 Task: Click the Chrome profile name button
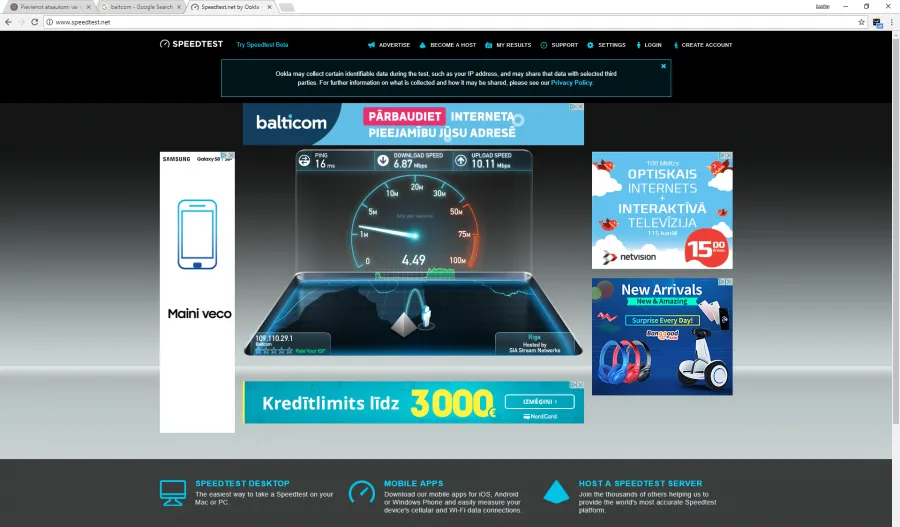point(823,6)
